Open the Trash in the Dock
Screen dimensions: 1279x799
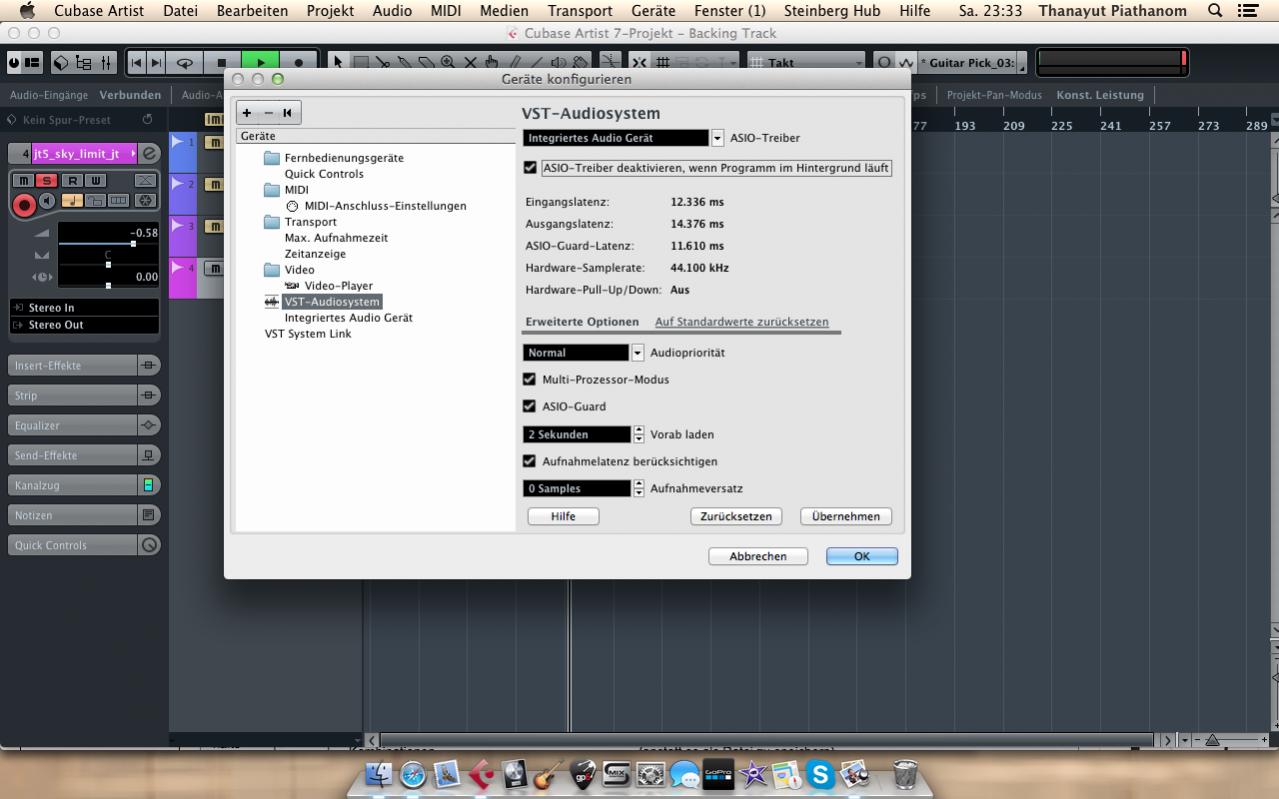(x=905, y=772)
